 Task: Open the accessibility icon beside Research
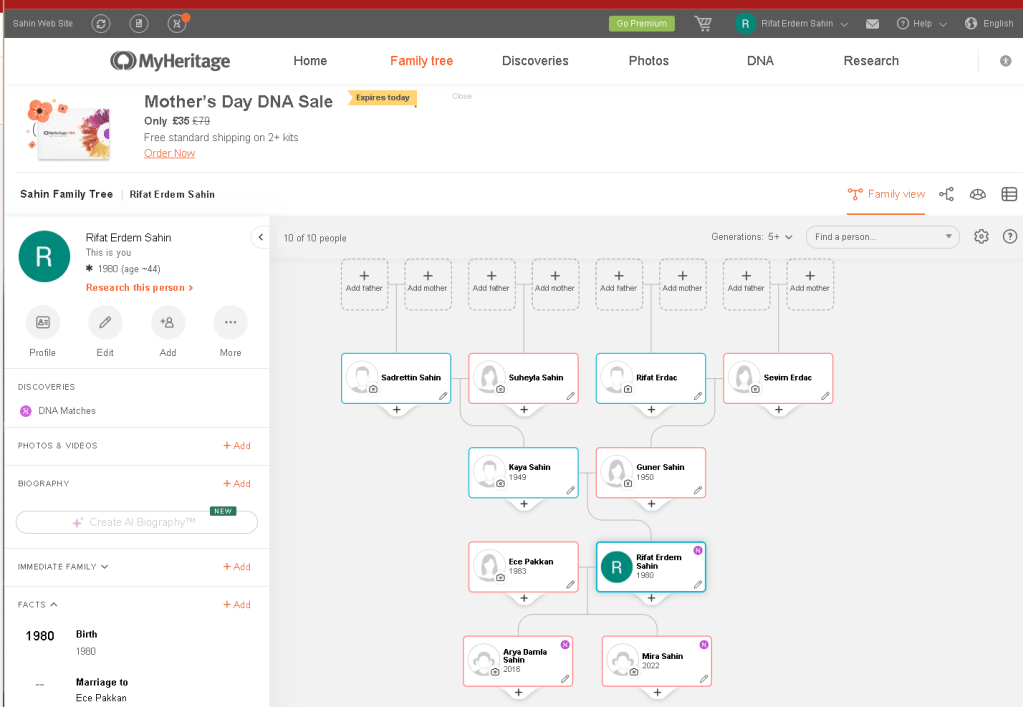1005,61
